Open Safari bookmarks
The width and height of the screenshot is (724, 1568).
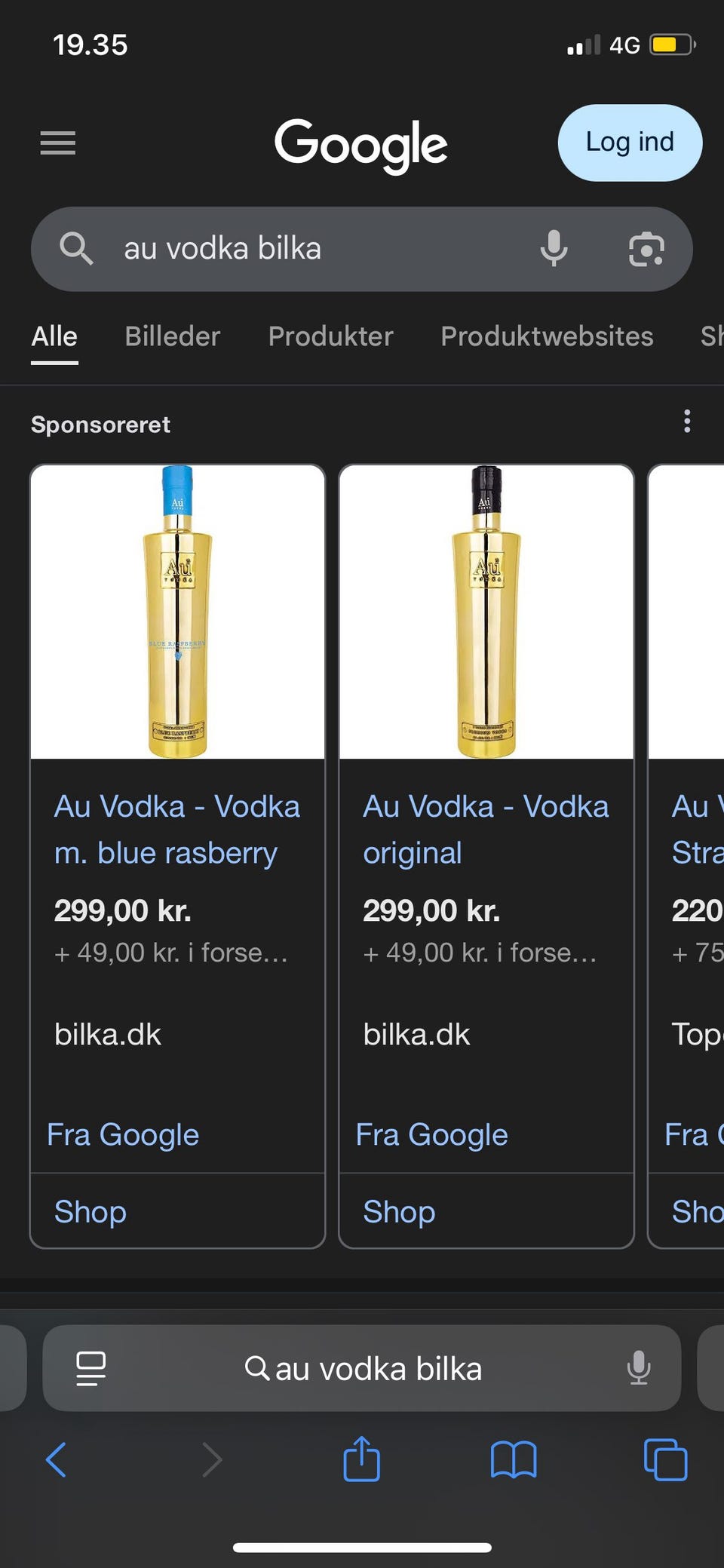point(513,1459)
